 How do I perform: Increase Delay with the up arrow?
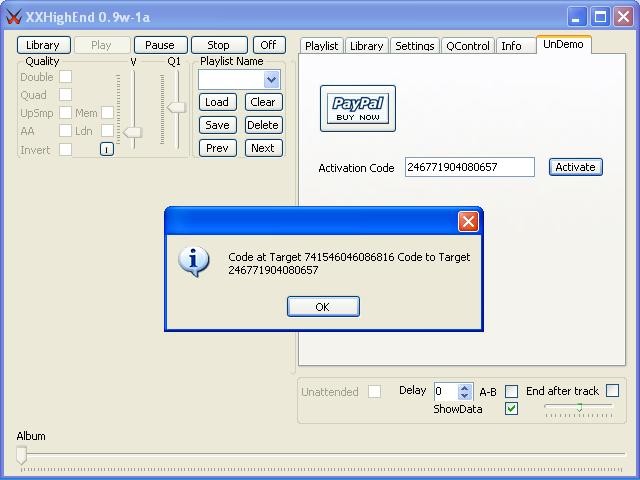pos(464,388)
